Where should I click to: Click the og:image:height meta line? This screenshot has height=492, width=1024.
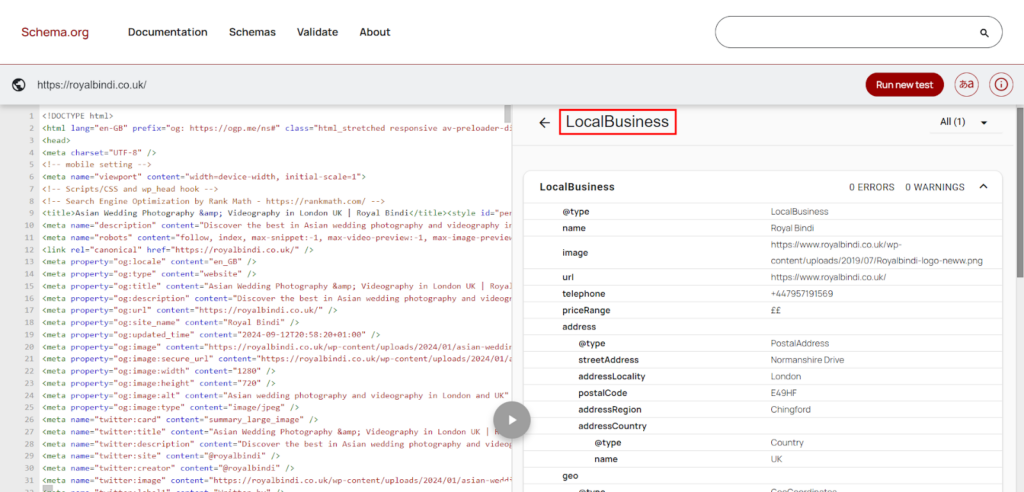159,383
